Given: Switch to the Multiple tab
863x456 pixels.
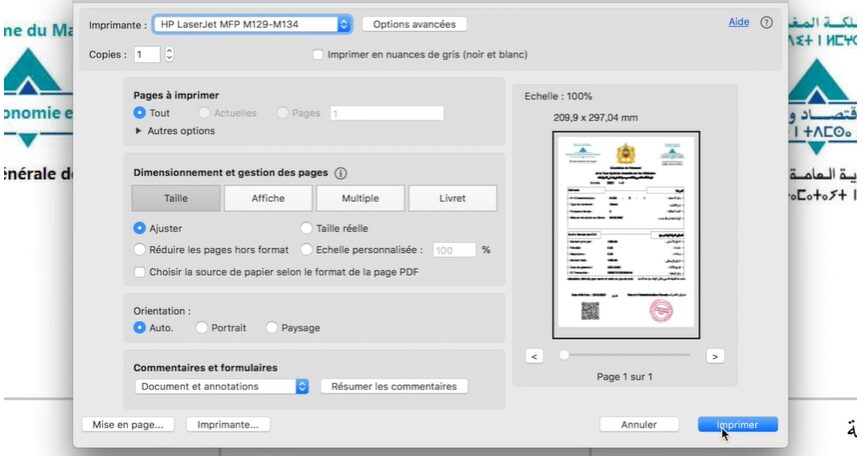Looking at the screenshot, I should [361, 198].
